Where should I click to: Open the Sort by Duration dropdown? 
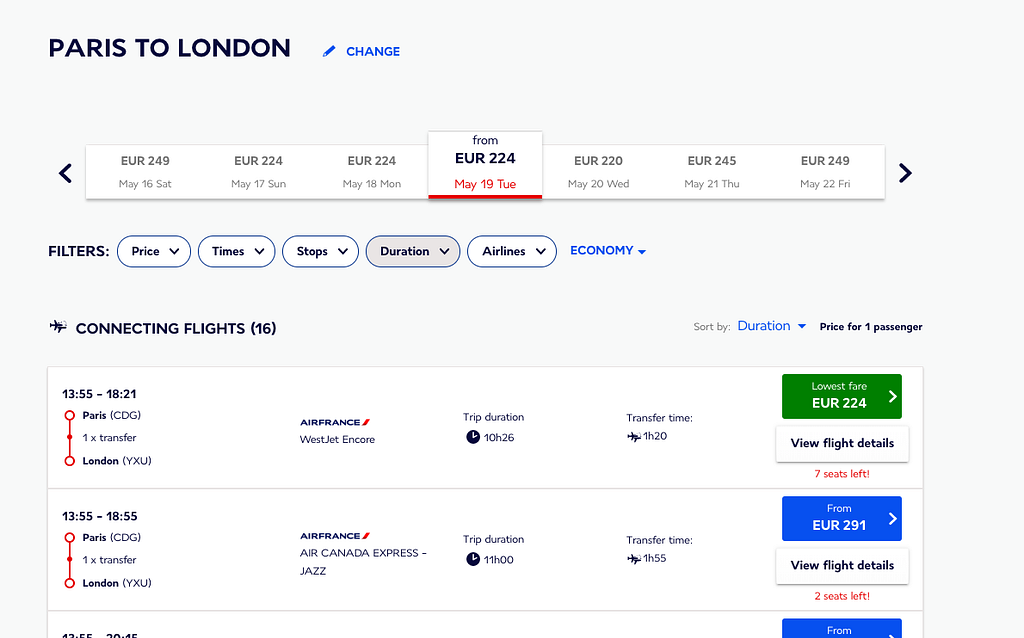[771, 326]
